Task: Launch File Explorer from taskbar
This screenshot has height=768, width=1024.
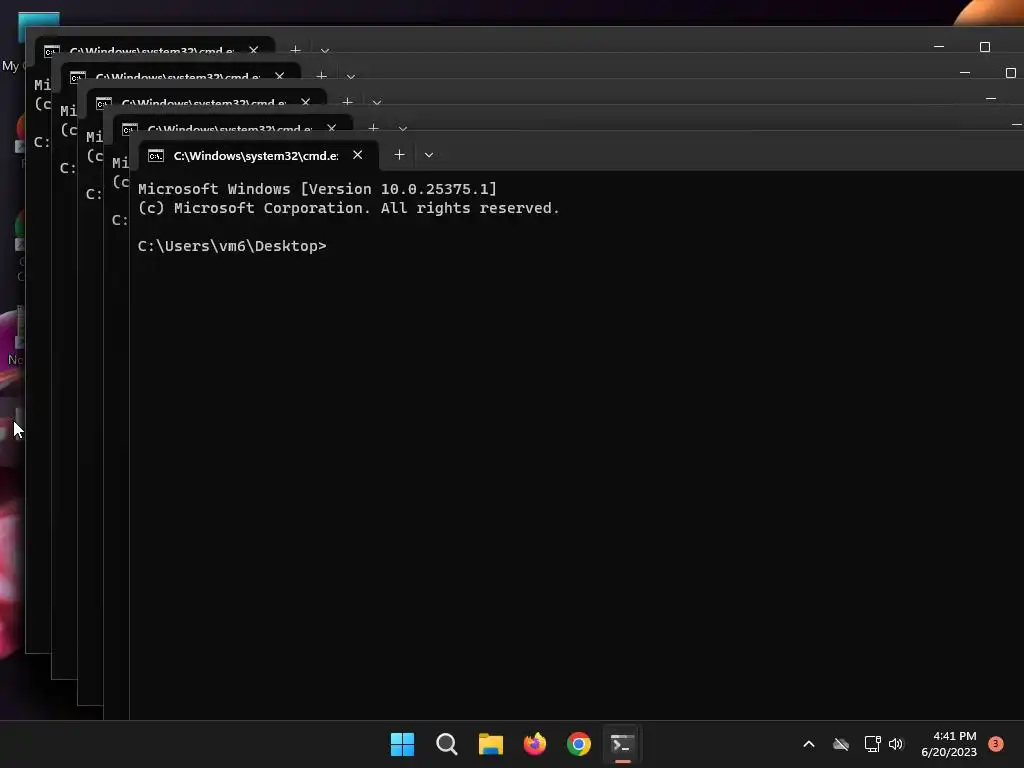Action: click(x=490, y=744)
